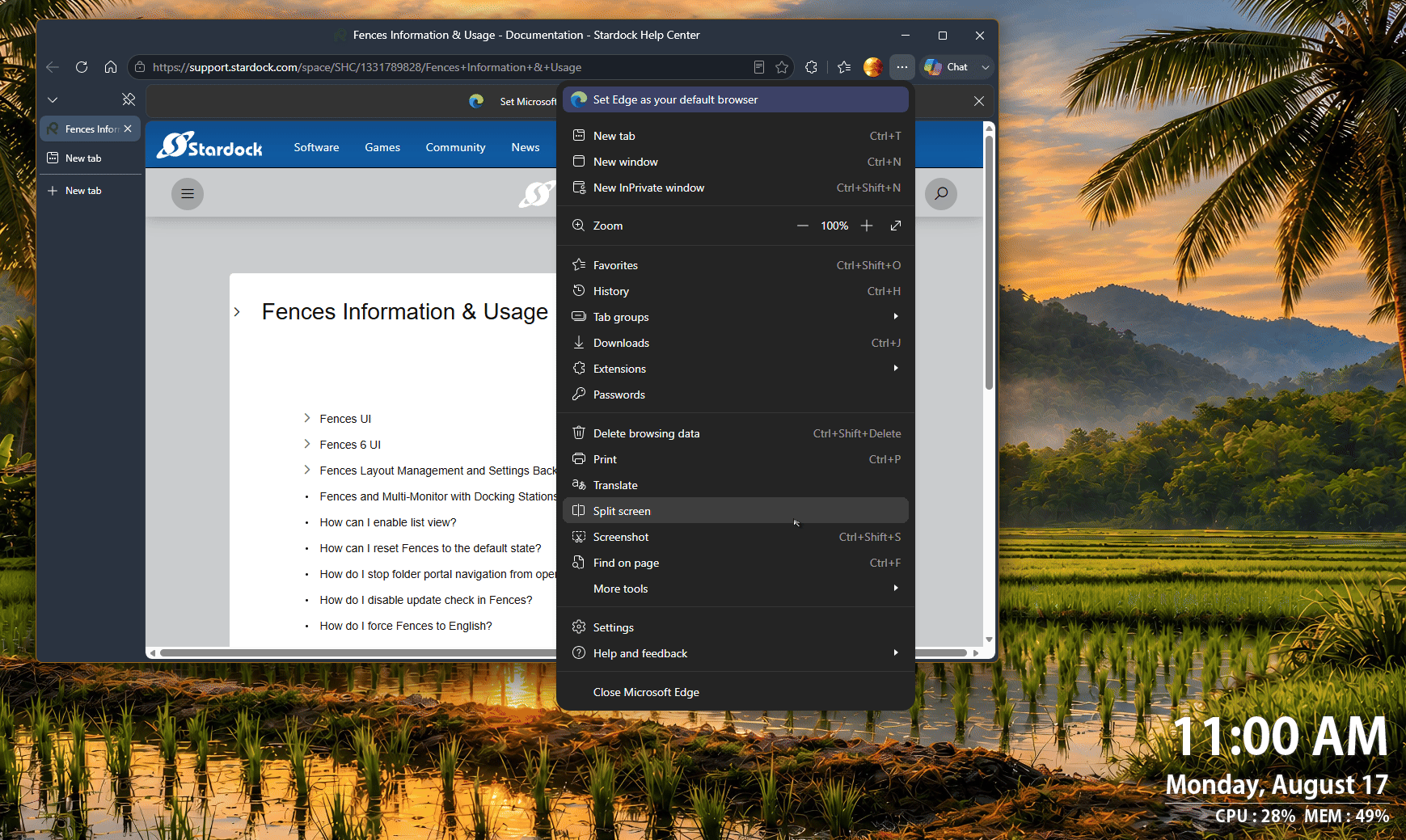The width and height of the screenshot is (1406, 840).
Task: Open the More tools submenu
Action: coord(736,589)
